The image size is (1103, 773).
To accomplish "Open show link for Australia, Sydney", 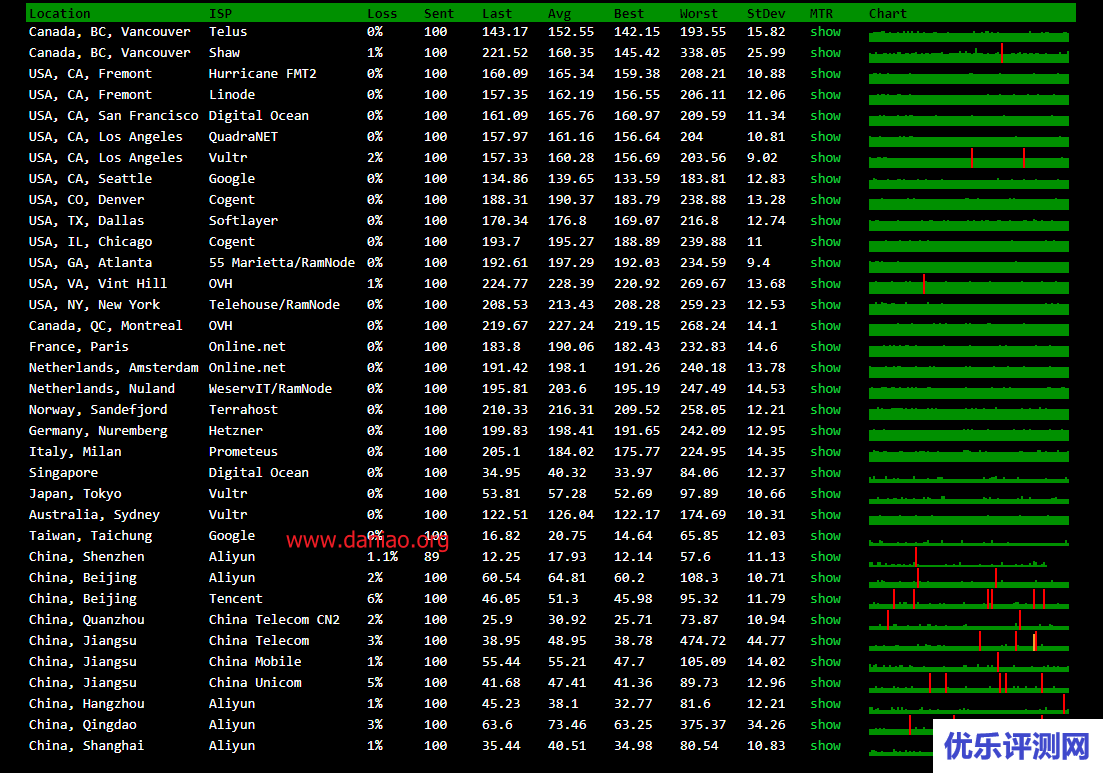I will (x=825, y=515).
